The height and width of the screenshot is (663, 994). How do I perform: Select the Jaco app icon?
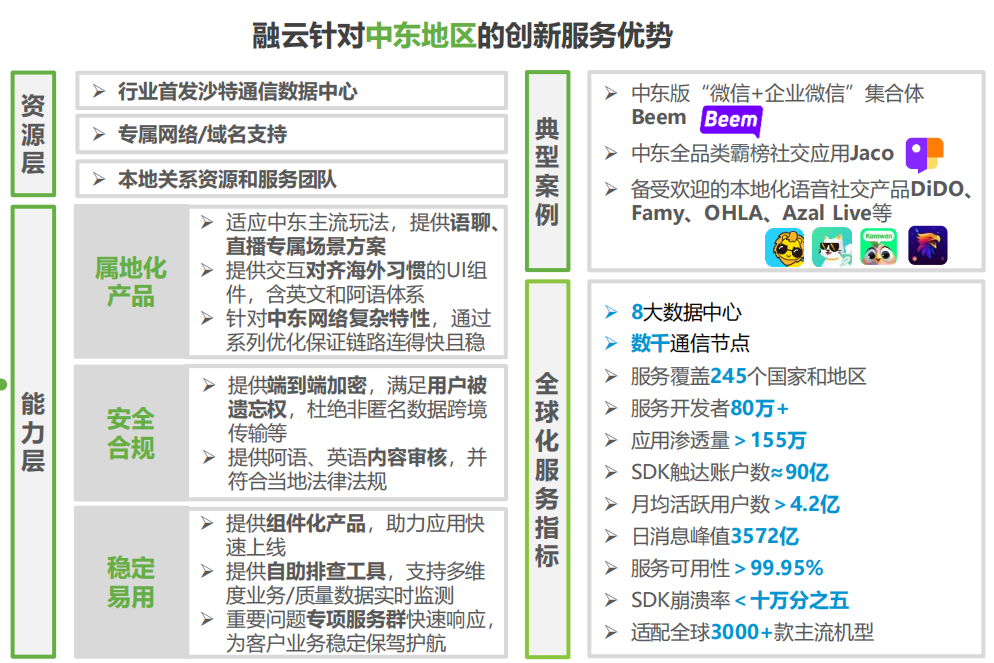(x=924, y=155)
